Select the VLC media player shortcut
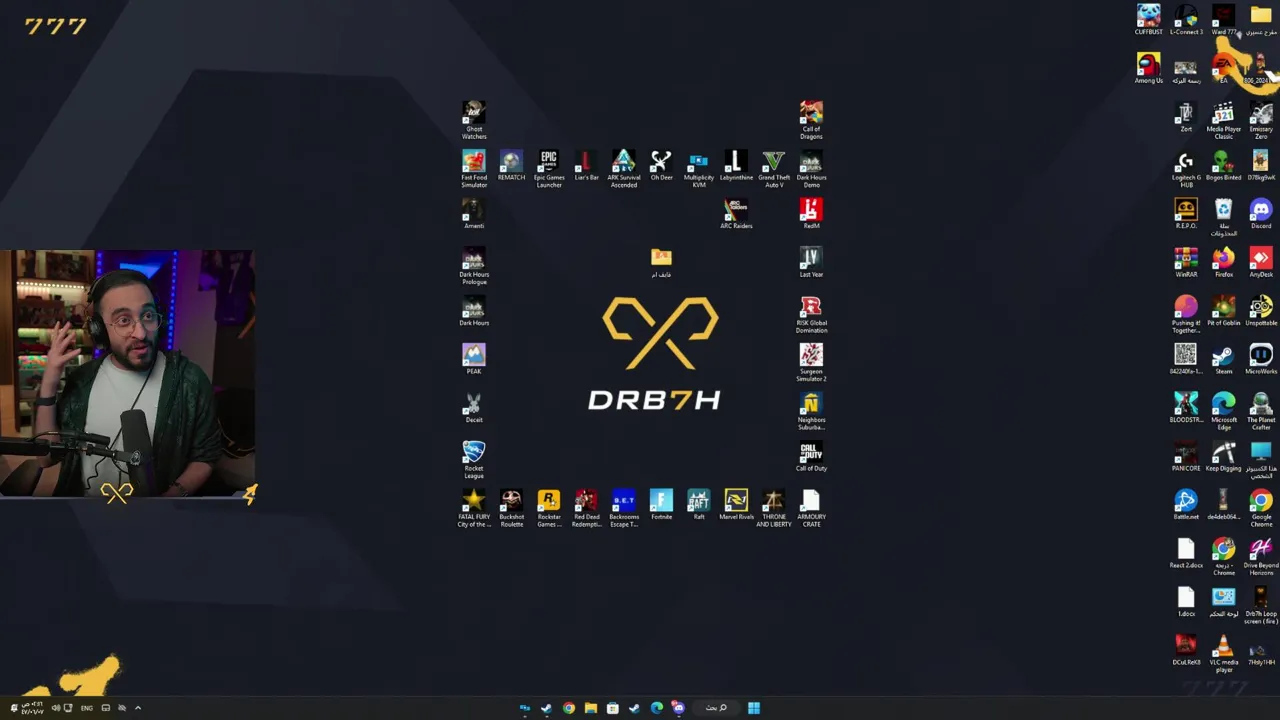The height and width of the screenshot is (720, 1280). 1223,653
